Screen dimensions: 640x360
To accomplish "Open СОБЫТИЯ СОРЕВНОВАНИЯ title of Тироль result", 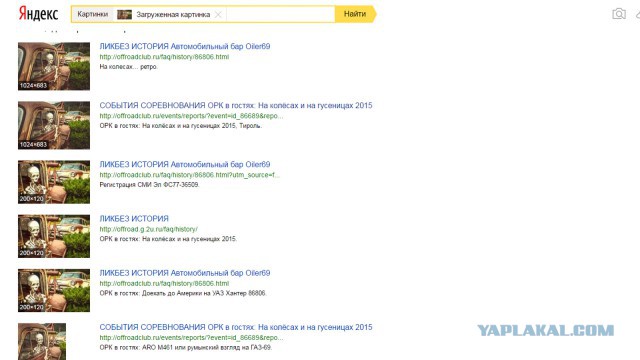I will coord(236,105).
